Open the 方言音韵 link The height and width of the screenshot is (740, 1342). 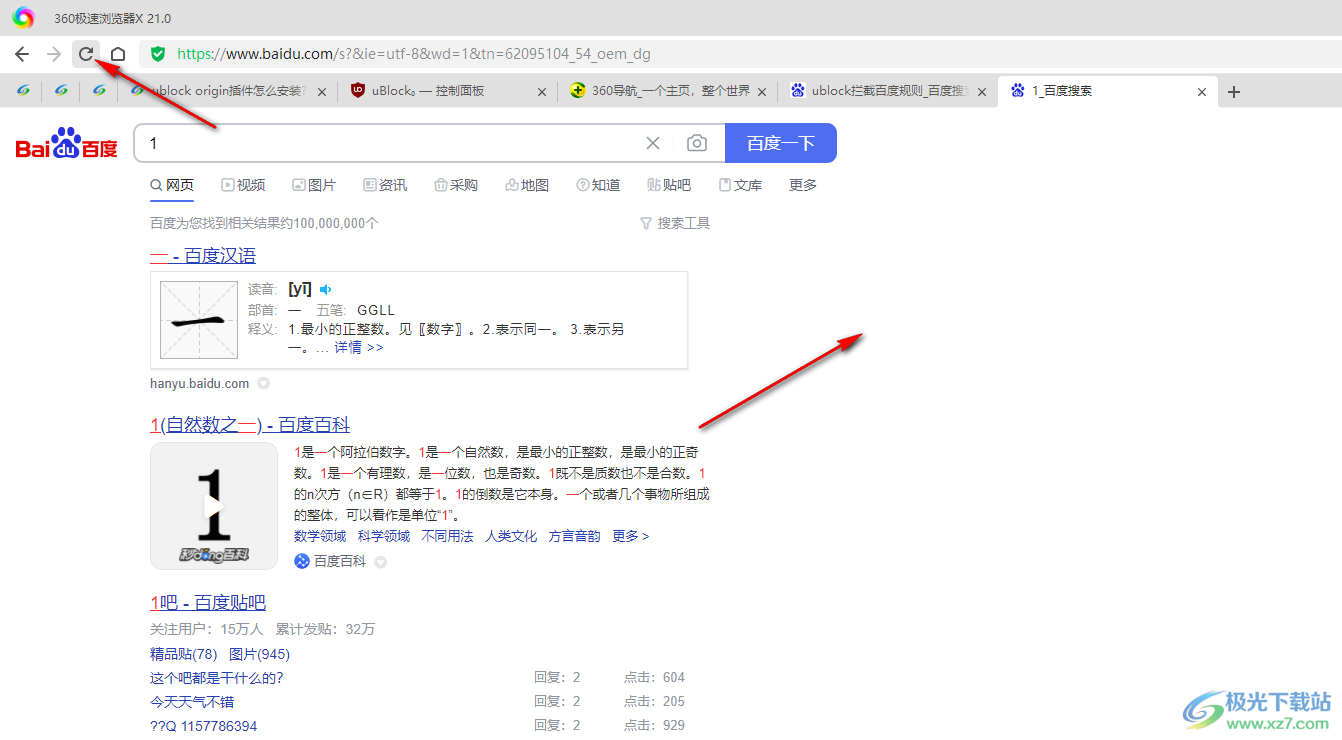(574, 536)
